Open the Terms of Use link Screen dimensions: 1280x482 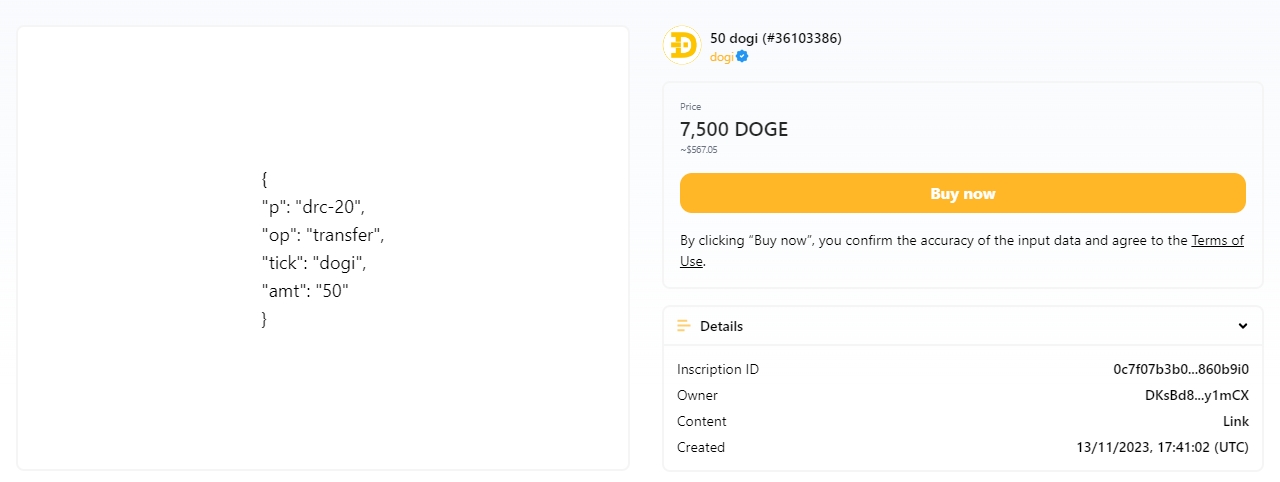tap(1217, 241)
